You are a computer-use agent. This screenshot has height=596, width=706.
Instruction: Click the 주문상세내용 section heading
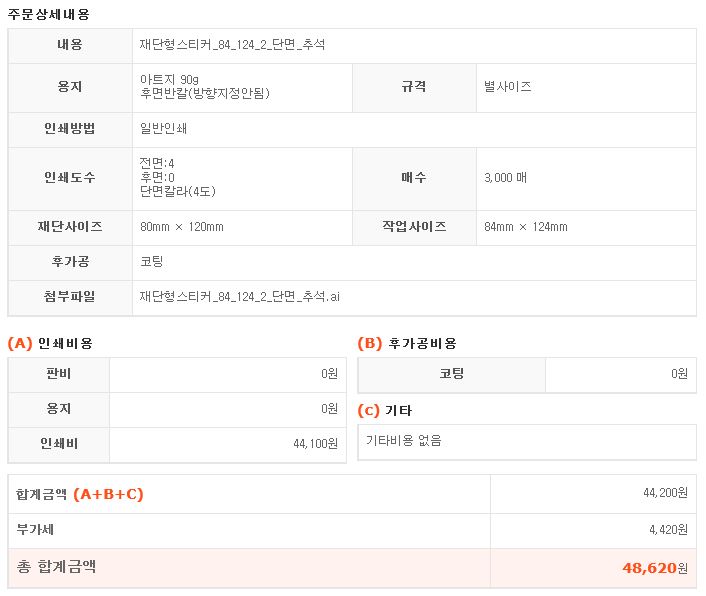point(48,14)
